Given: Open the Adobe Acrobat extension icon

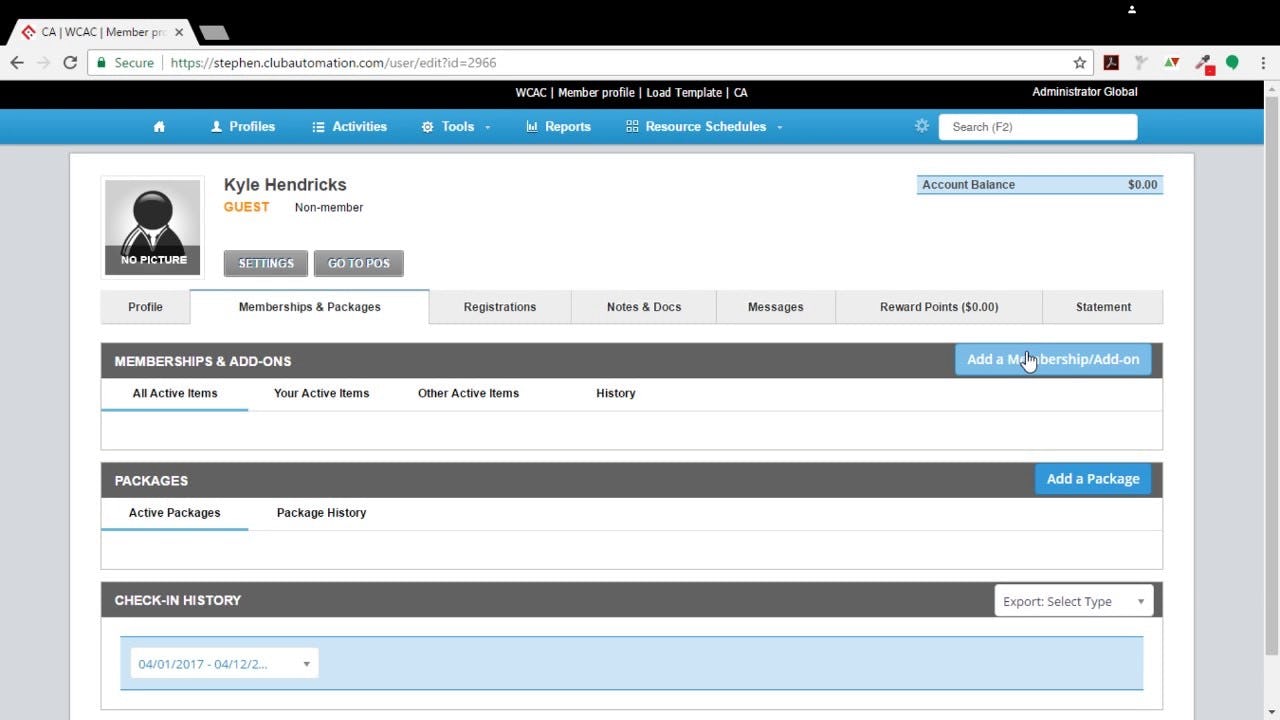Looking at the screenshot, I should (x=1111, y=62).
